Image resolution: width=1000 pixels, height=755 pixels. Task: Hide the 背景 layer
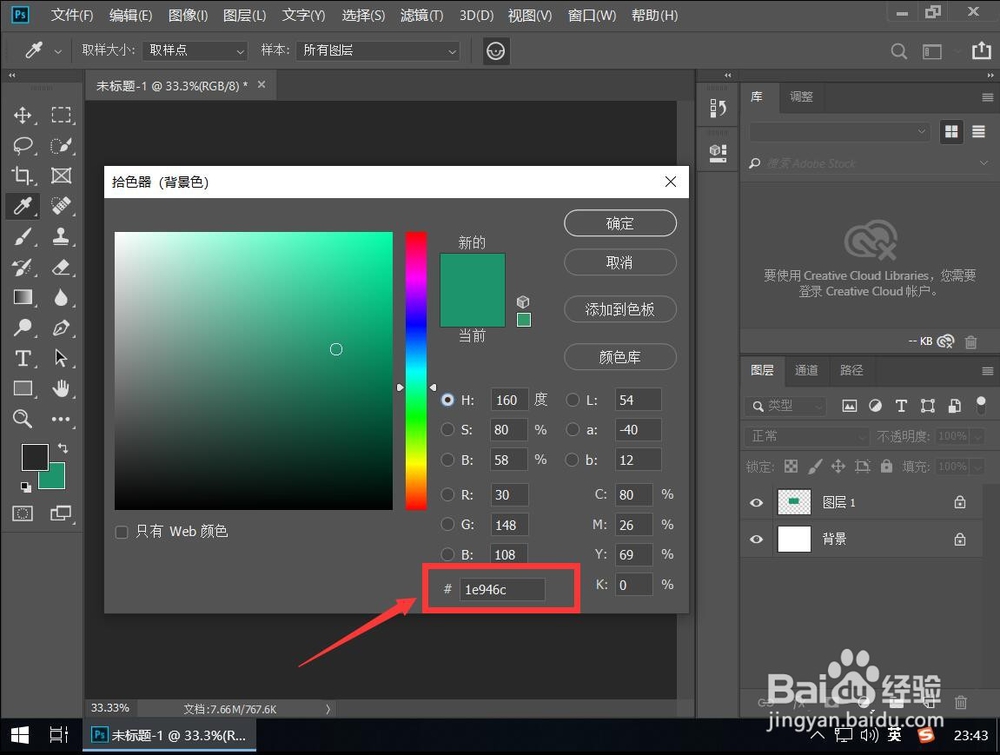tap(757, 539)
